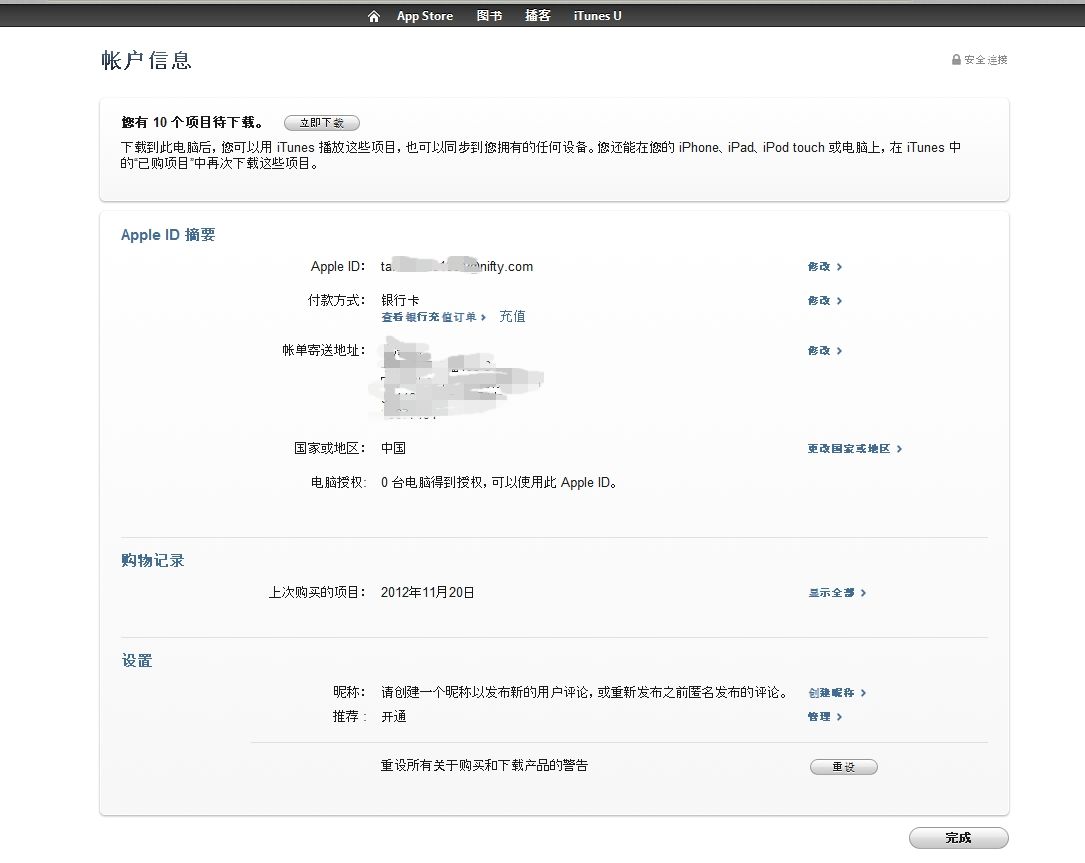Click the 创建昵称 link
Screen dimensions: 1085x863
click(836, 693)
